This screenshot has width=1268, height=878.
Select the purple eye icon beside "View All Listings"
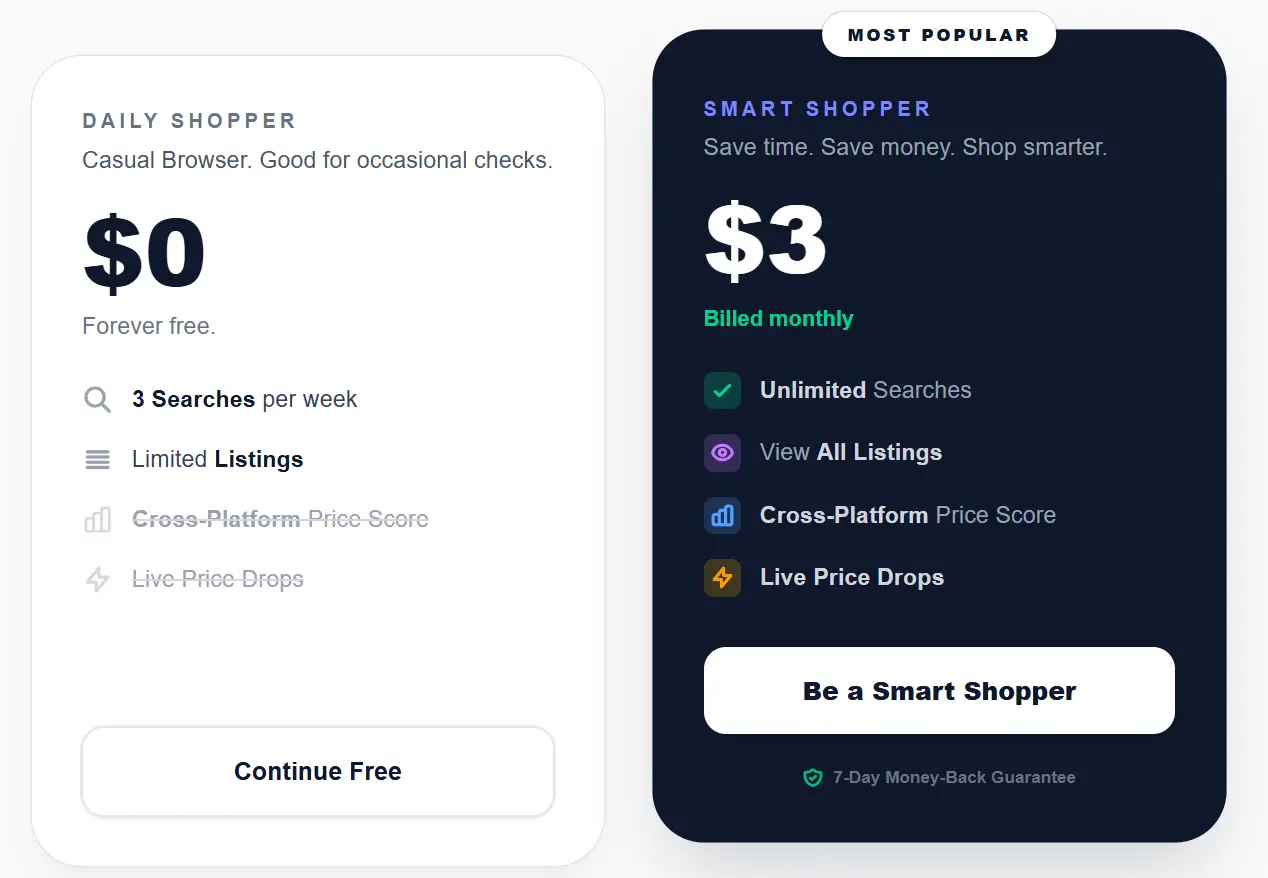click(722, 453)
